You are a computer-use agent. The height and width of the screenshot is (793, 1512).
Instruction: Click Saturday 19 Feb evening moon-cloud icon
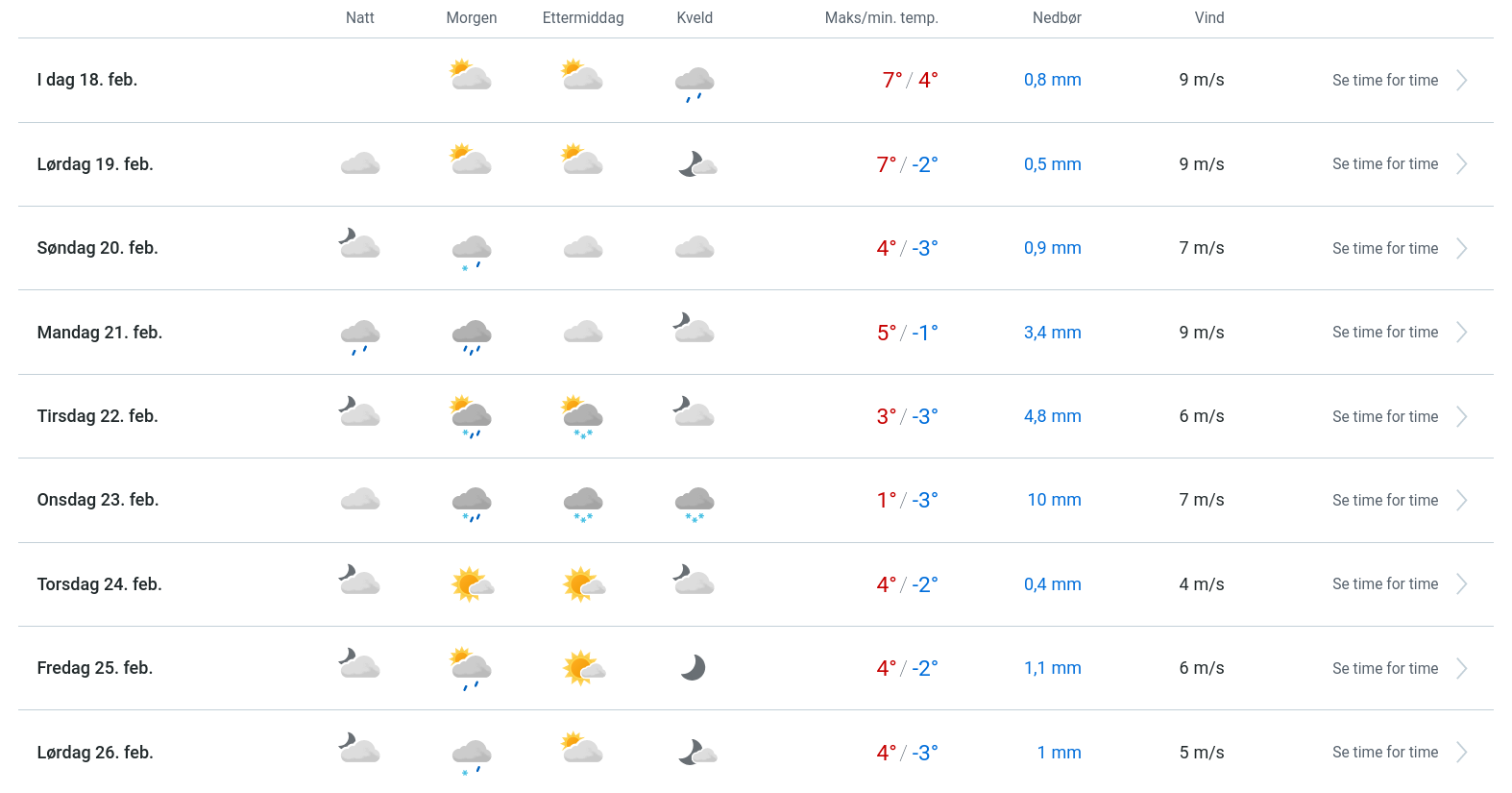(696, 164)
